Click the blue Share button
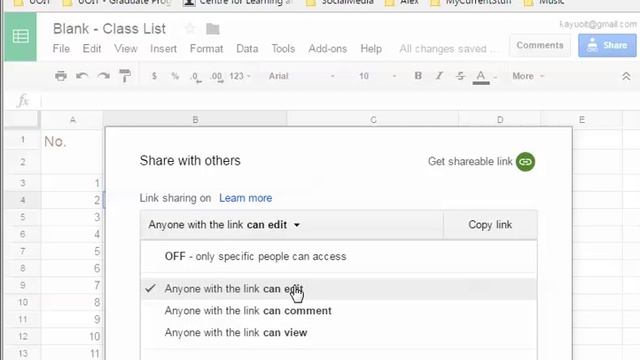The image size is (640, 360). point(607,45)
